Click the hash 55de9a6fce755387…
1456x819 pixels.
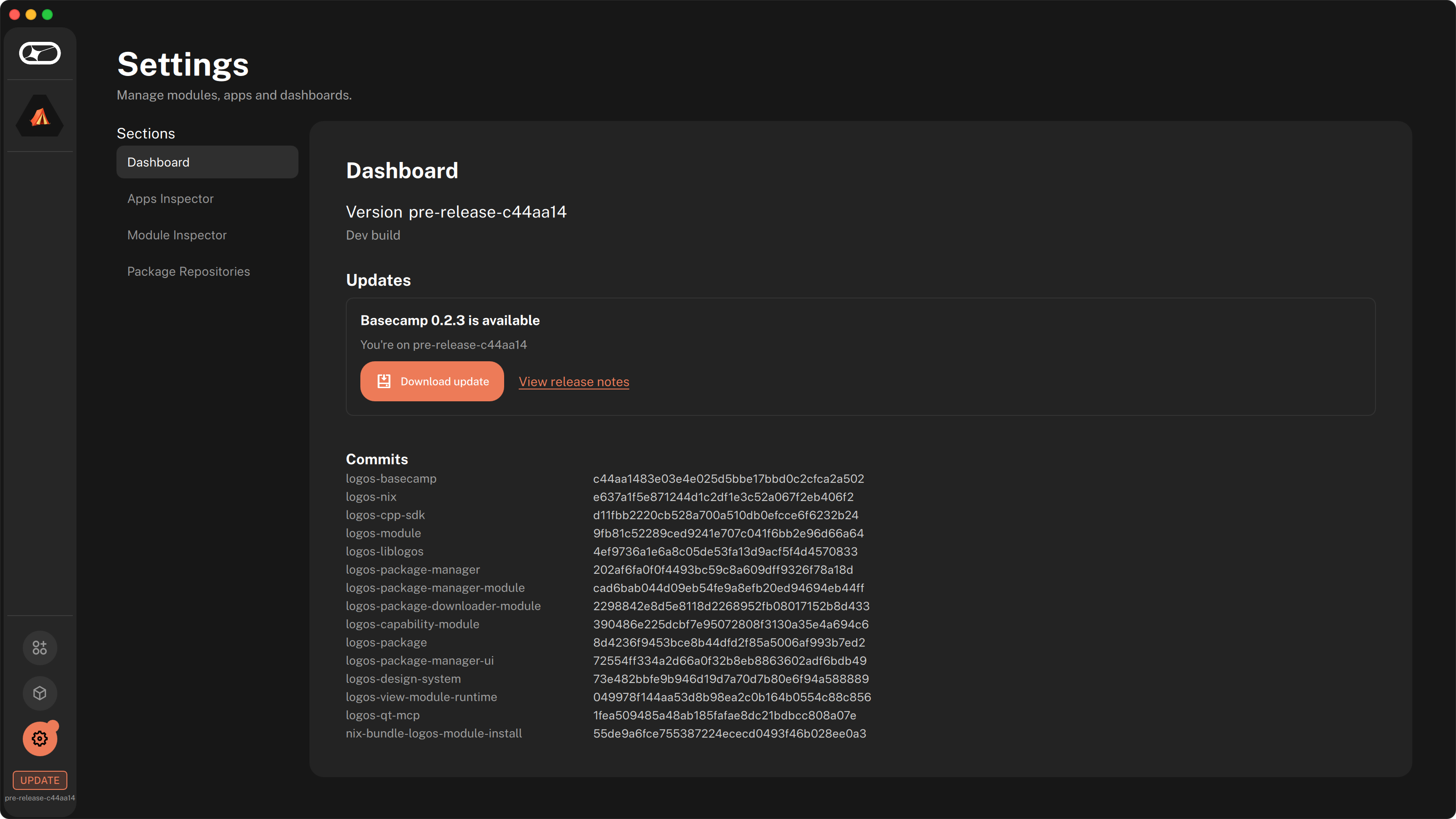pos(730,733)
